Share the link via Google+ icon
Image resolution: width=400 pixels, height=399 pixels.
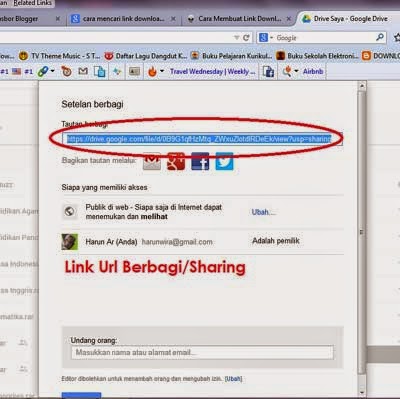(x=176, y=161)
